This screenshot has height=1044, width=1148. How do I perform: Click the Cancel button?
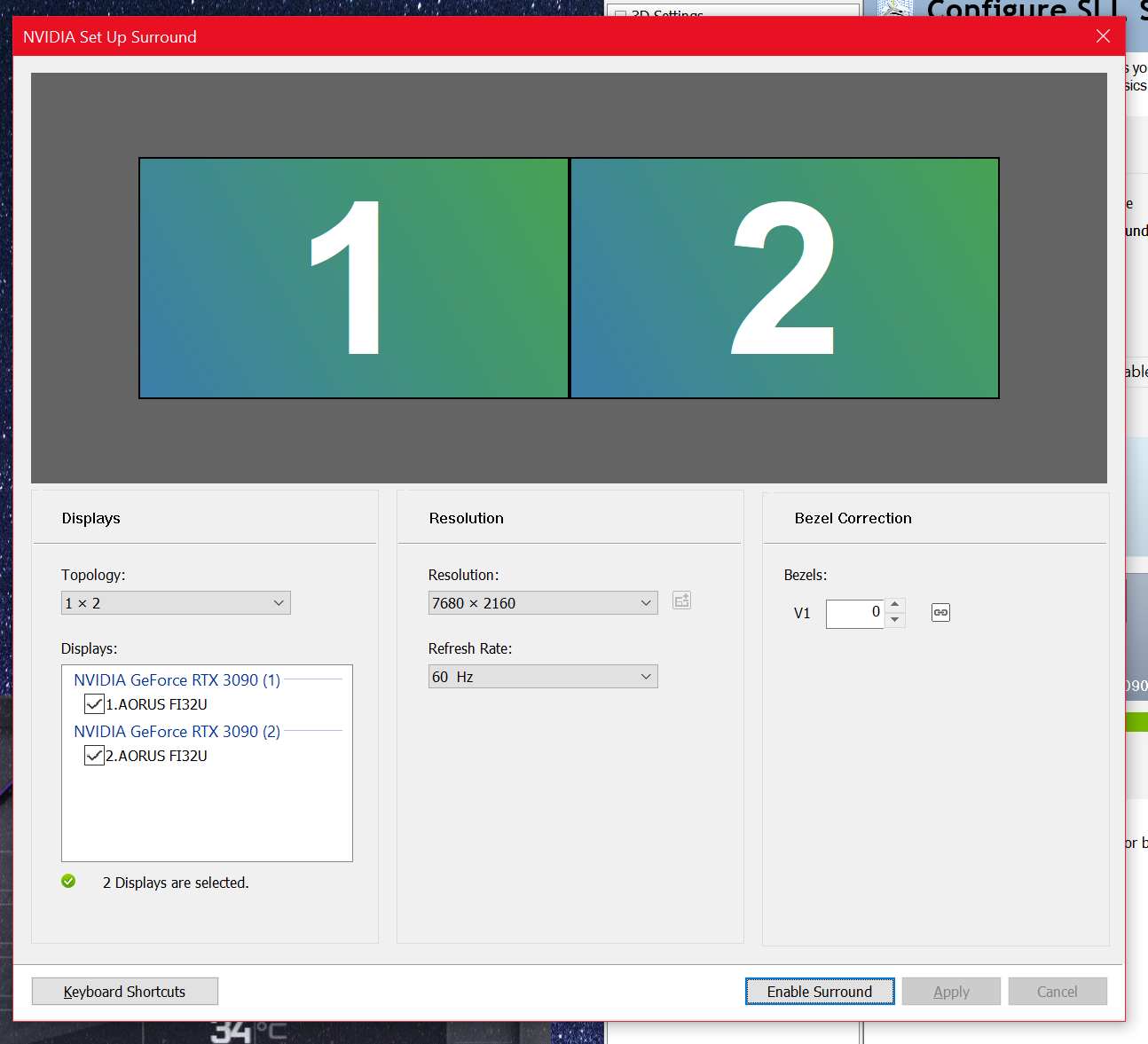(1057, 992)
